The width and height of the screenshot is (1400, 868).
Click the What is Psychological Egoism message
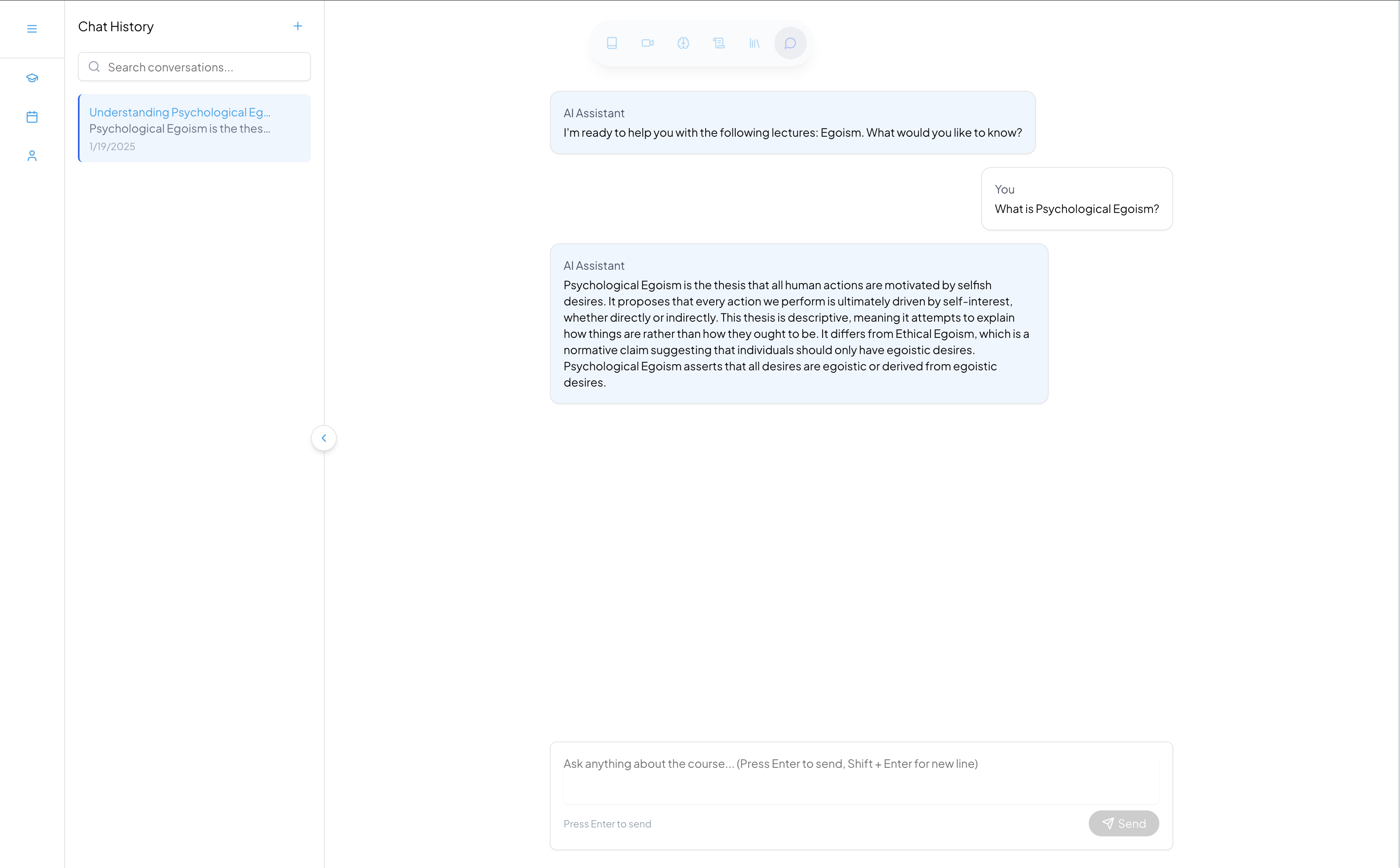coord(1076,209)
